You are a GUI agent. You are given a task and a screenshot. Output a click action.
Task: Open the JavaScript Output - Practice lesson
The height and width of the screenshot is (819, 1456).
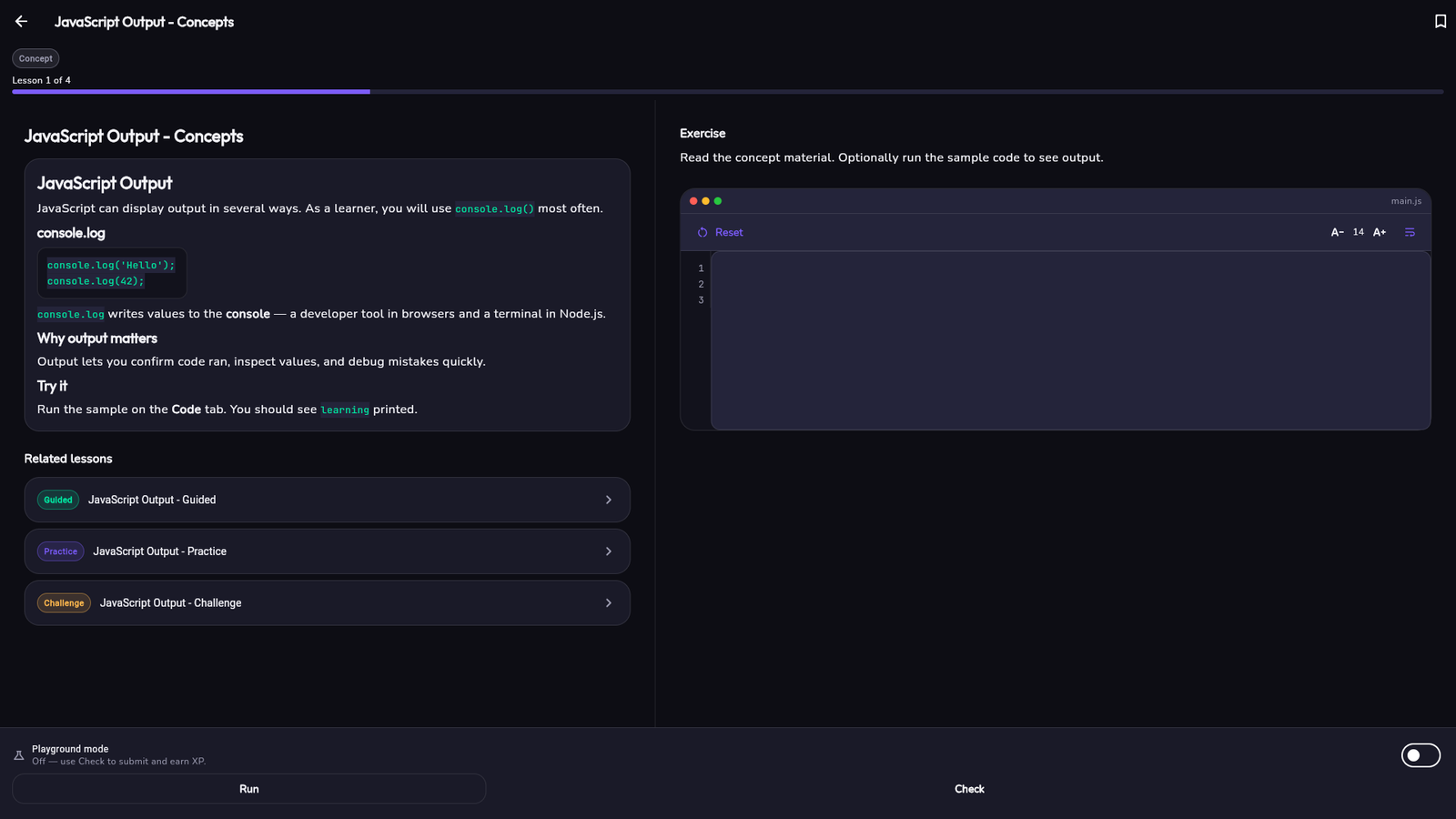tap(327, 551)
